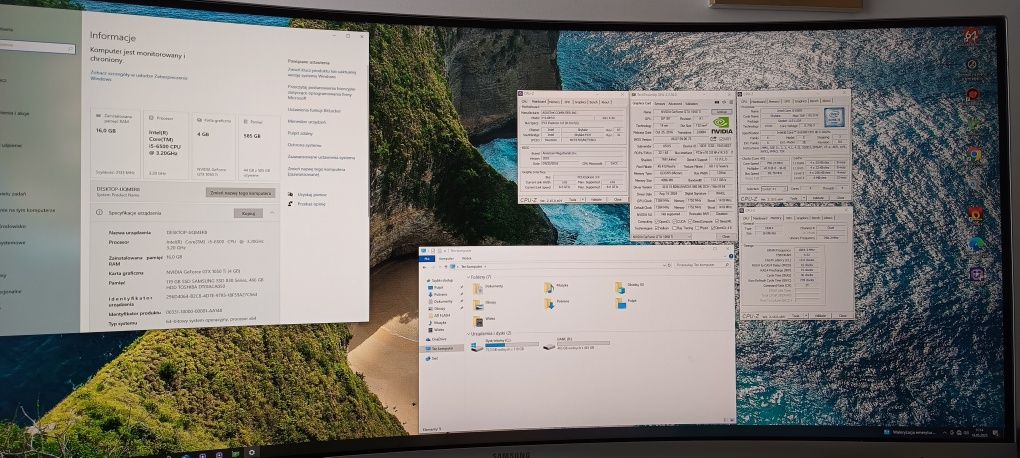Select the DANE (D:) drive icon
The width and height of the screenshot is (1020, 458).
pos(549,347)
